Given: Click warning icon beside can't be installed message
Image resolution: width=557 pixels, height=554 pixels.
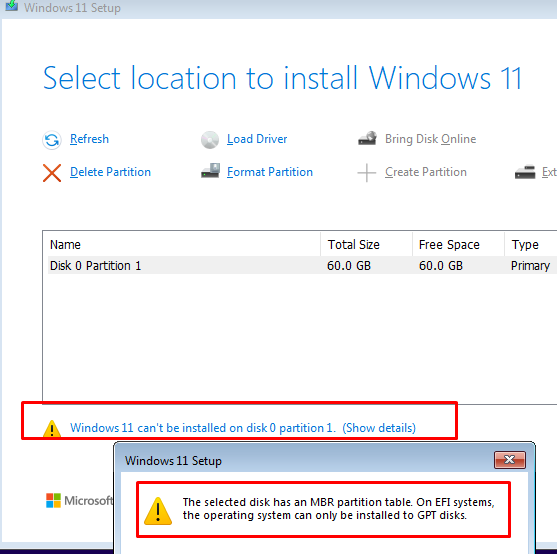Looking at the screenshot, I should tap(52, 428).
